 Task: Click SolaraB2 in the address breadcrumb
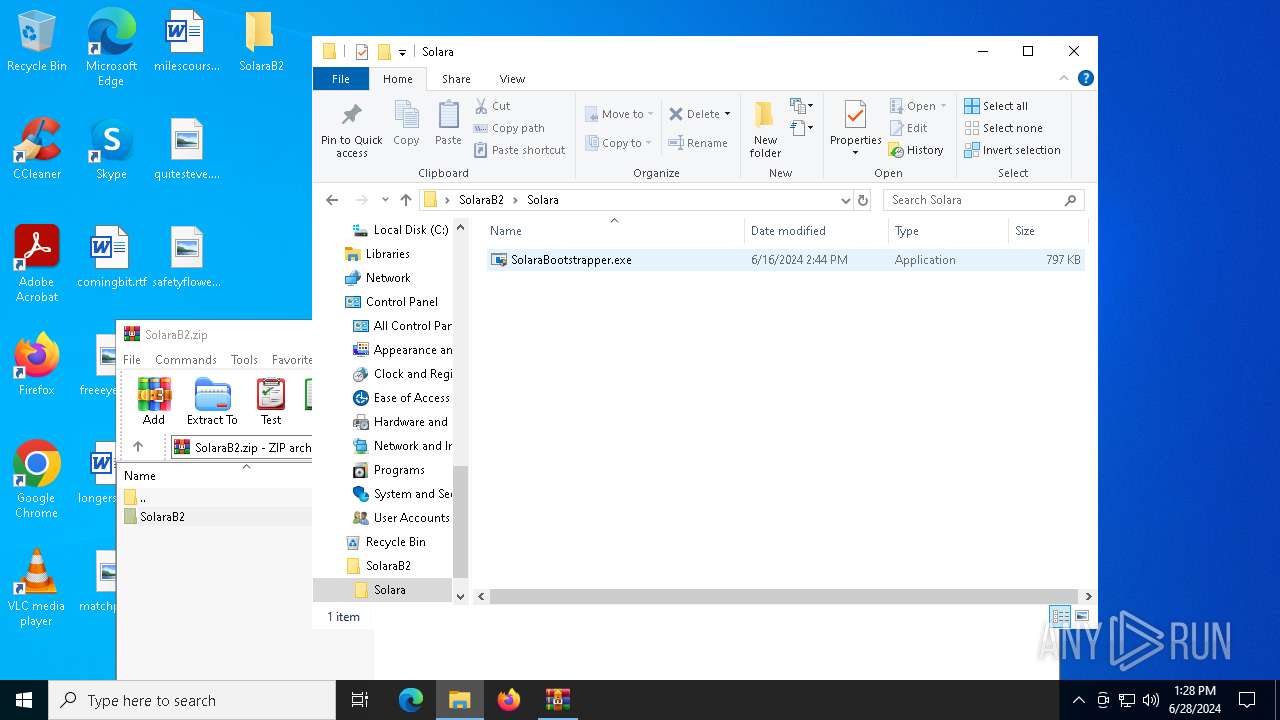pyautogui.click(x=481, y=200)
